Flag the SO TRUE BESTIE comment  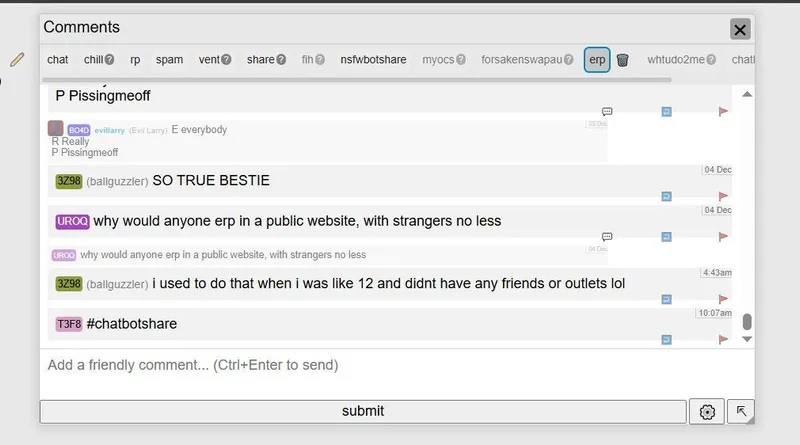pyautogui.click(x=723, y=197)
